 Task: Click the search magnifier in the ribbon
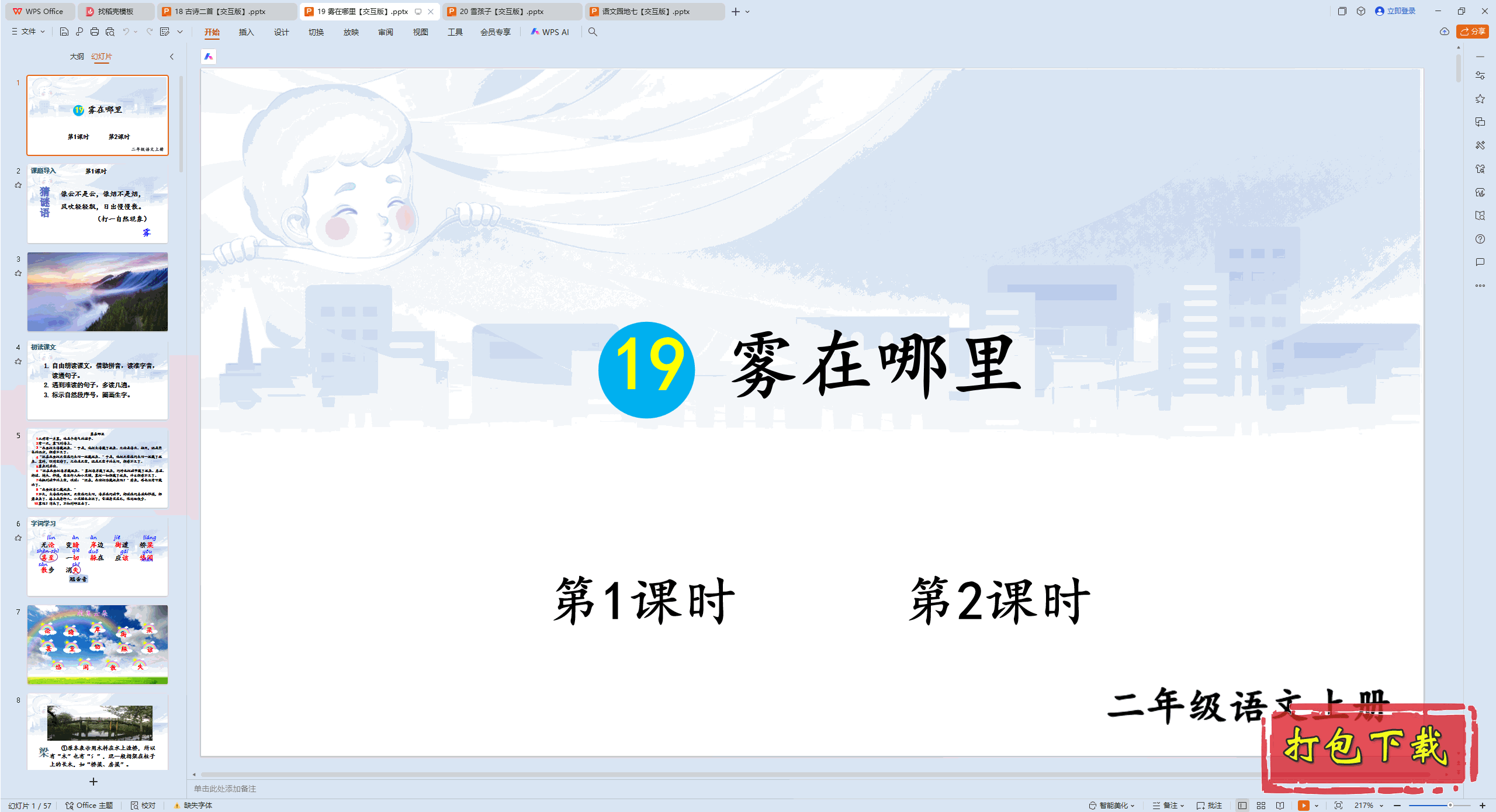(x=593, y=32)
